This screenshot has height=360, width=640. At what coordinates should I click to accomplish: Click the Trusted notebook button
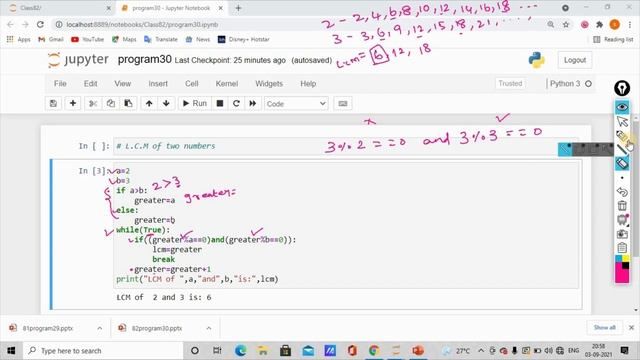510,83
